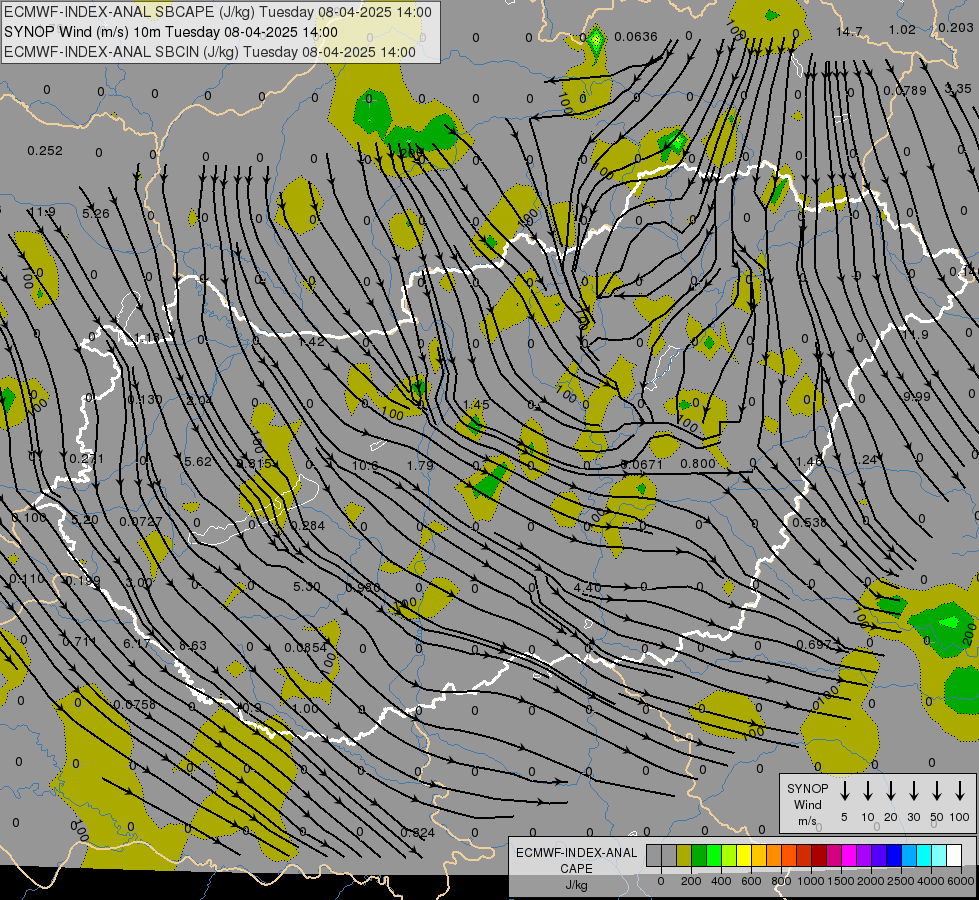This screenshot has height=900, width=979.
Task: Pick the orange swatch above the 800 tick
Action: [774, 855]
